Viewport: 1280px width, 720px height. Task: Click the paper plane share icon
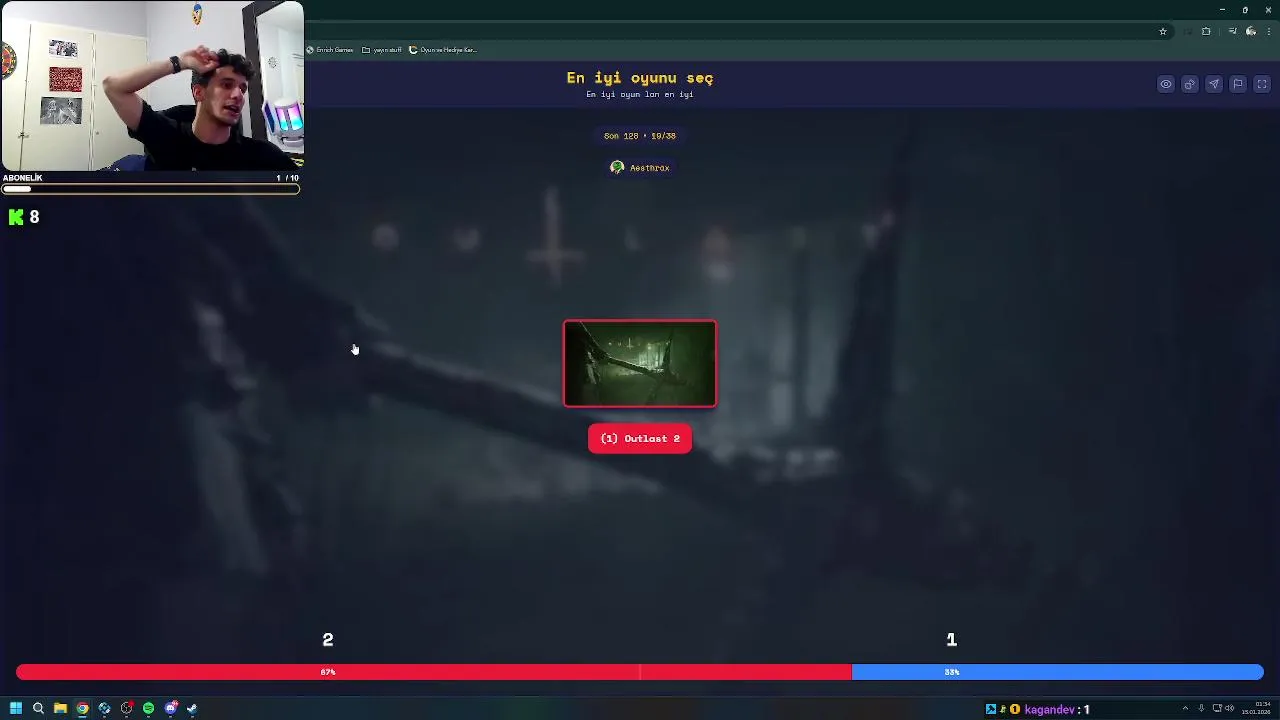(x=1214, y=85)
